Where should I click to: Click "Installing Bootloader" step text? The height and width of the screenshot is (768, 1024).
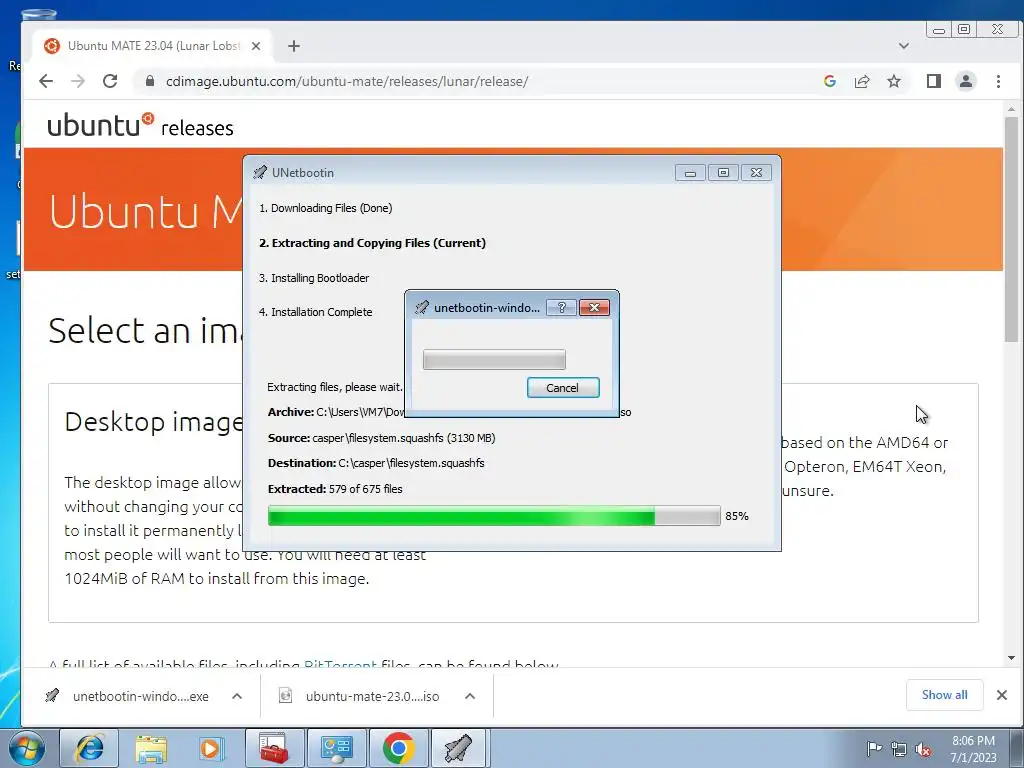313,278
